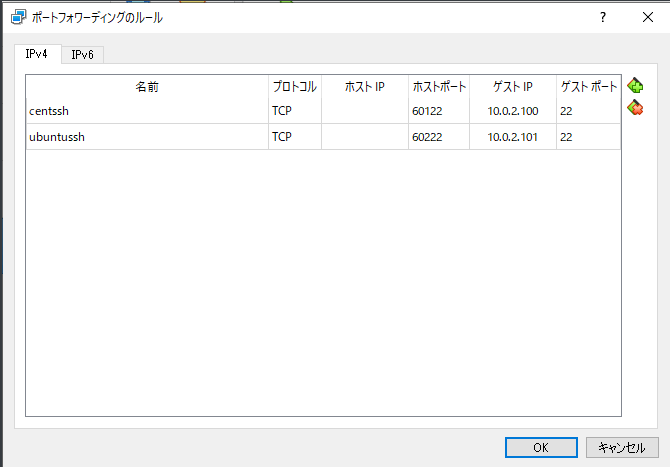Select guest port 22 of ubuntussh

[x=589, y=137]
